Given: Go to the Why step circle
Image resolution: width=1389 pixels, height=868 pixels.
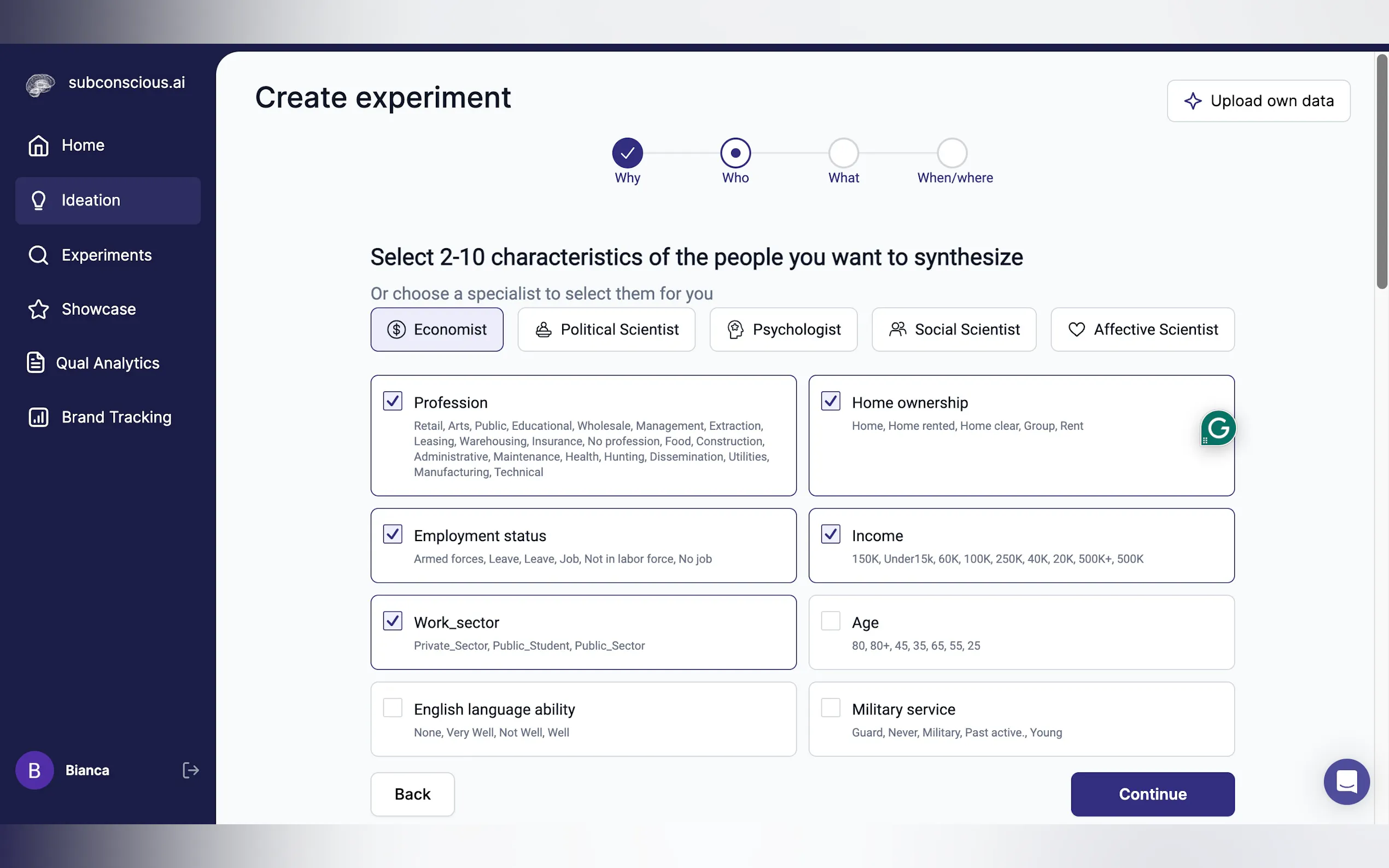Looking at the screenshot, I should [627, 153].
